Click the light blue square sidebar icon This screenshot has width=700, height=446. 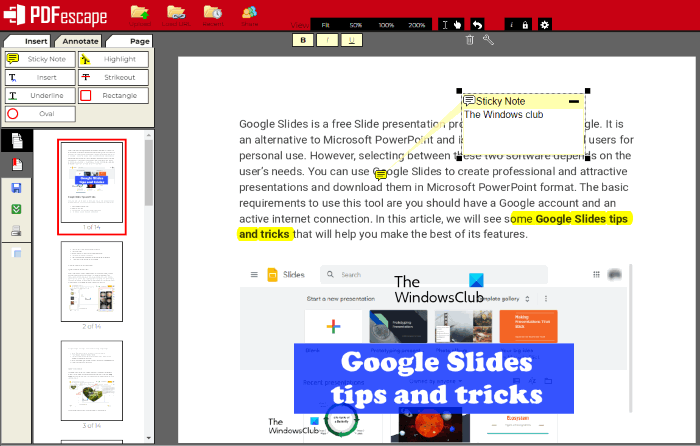[x=17, y=253]
